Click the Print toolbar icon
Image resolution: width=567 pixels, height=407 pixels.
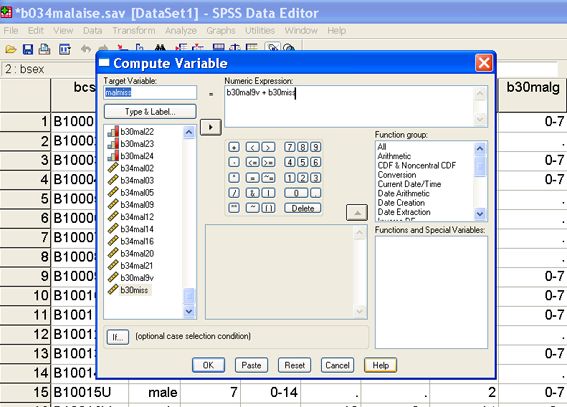44,49
